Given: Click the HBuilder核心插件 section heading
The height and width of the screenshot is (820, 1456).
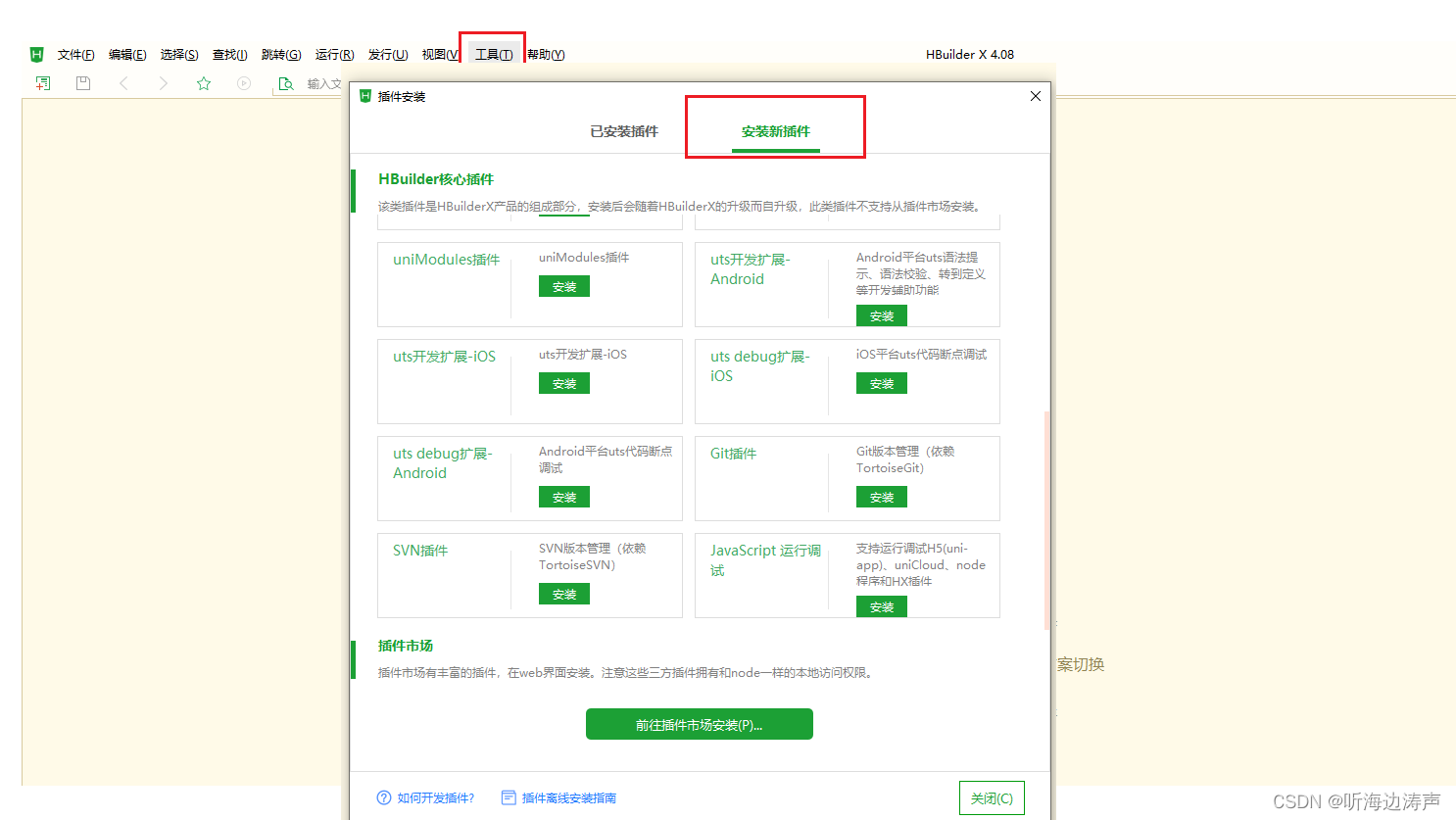Looking at the screenshot, I should tap(436, 179).
